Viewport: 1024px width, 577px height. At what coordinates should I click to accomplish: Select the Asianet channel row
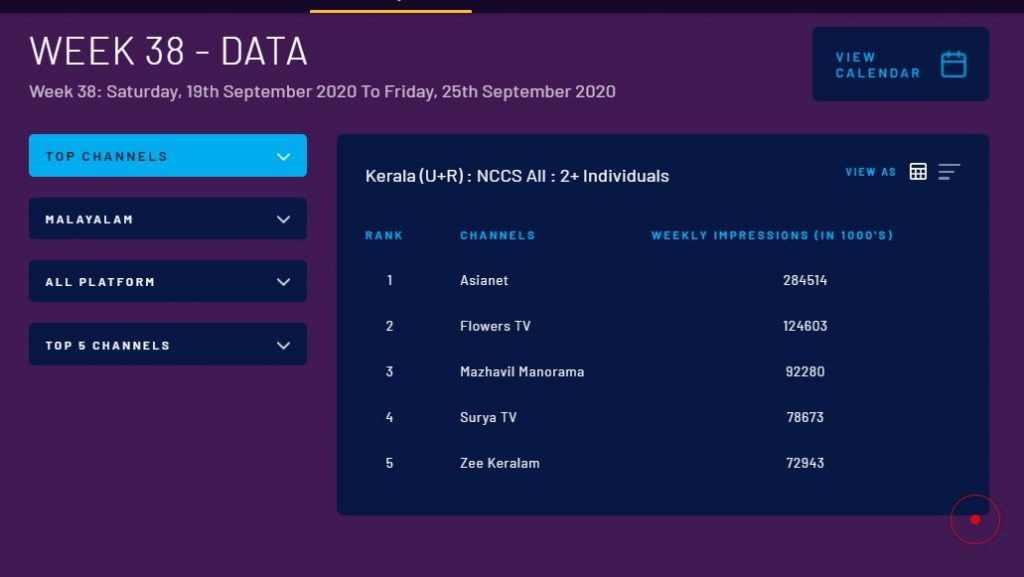[484, 281]
